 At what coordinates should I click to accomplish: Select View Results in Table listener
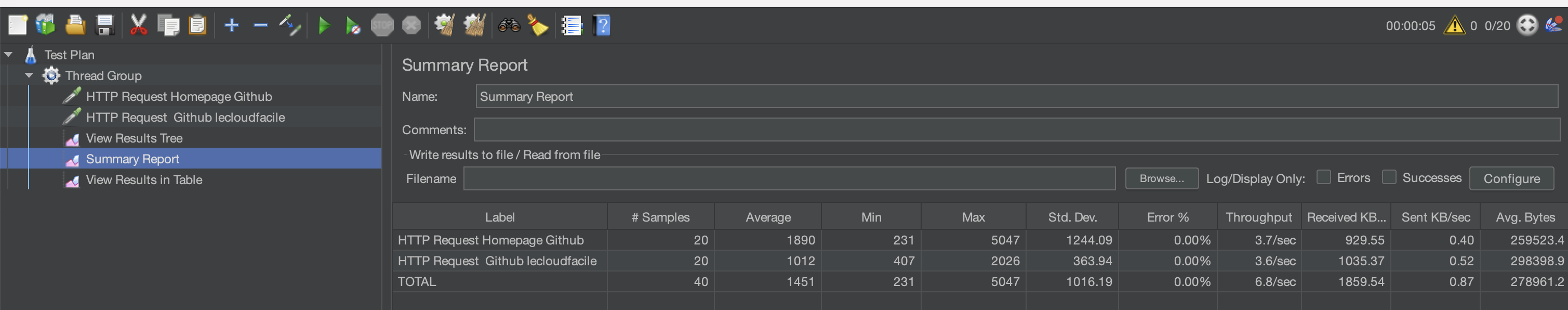[x=143, y=179]
